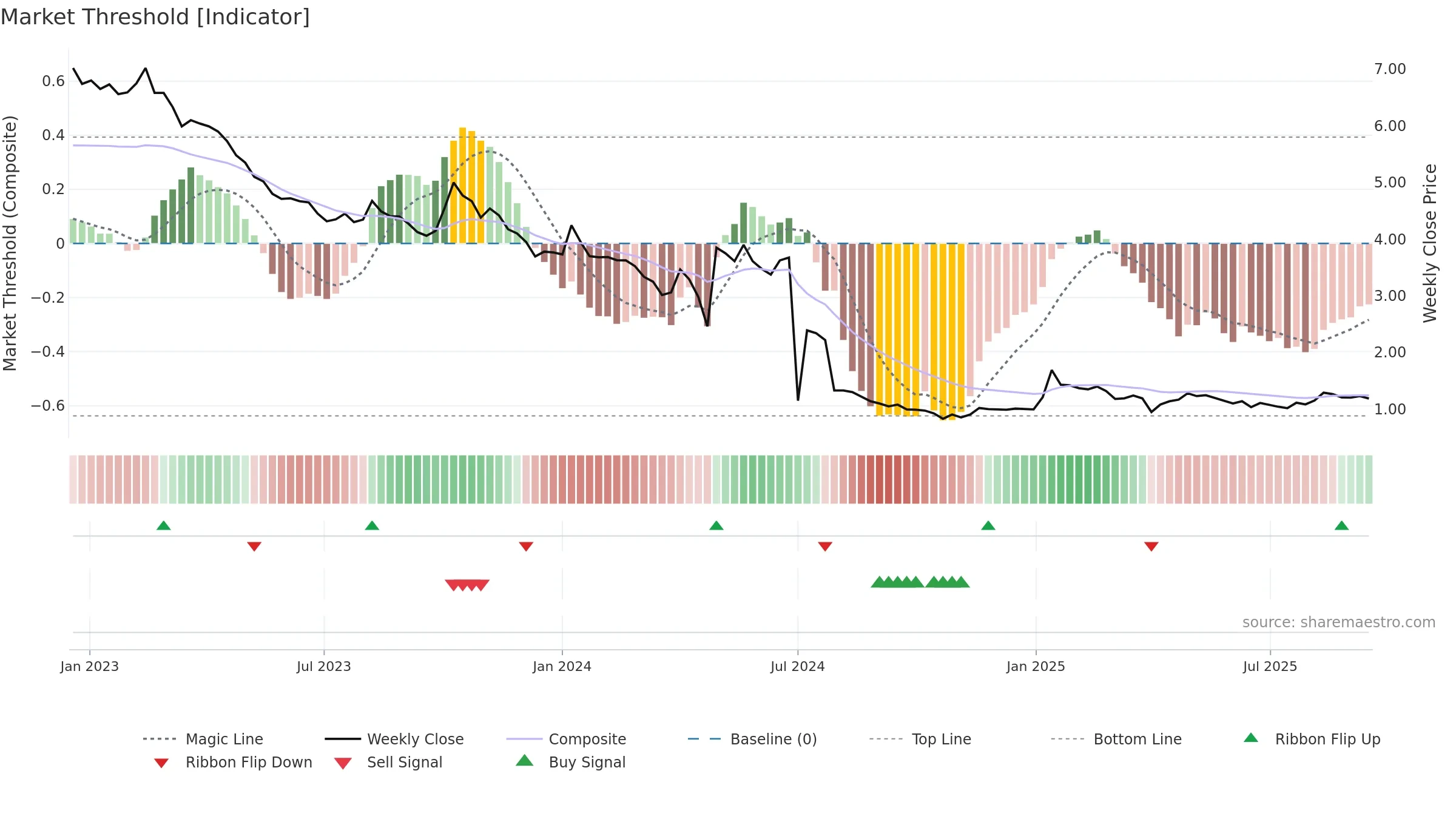
Task: Click the ribbon flip up marker after Jul 2025
Action: (1342, 525)
